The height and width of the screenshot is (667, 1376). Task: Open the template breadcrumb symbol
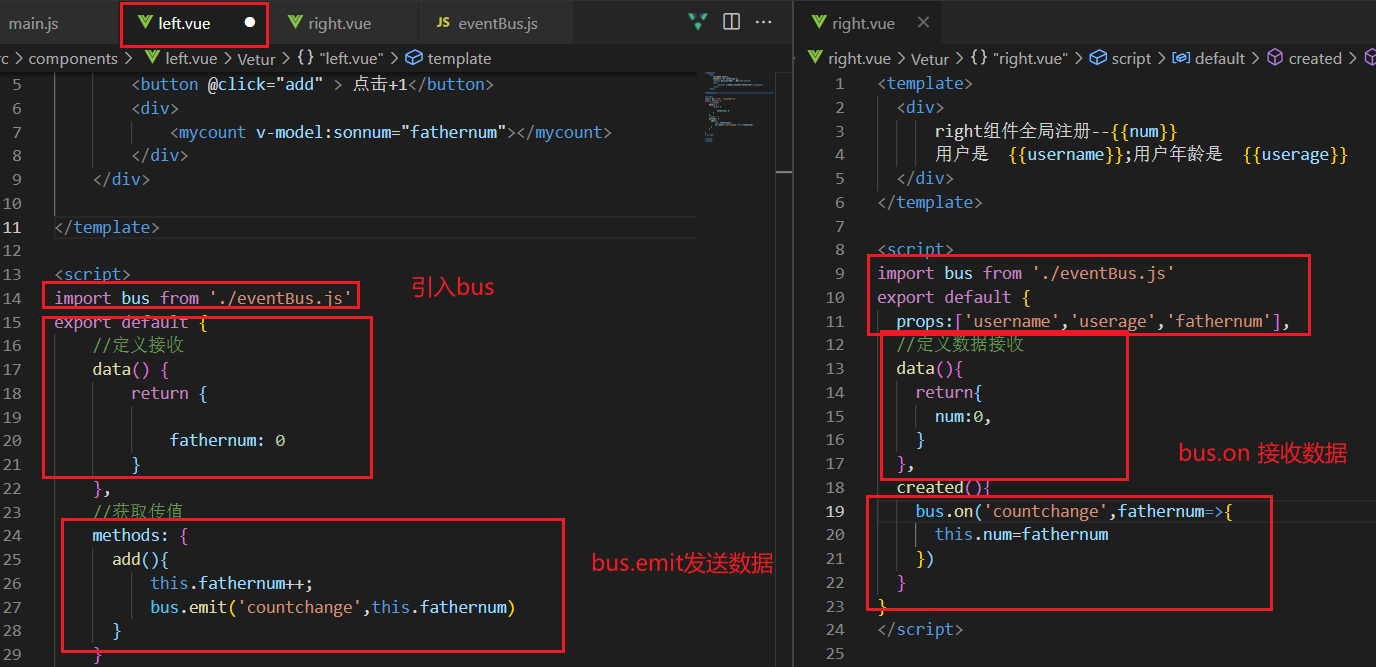(x=448, y=58)
